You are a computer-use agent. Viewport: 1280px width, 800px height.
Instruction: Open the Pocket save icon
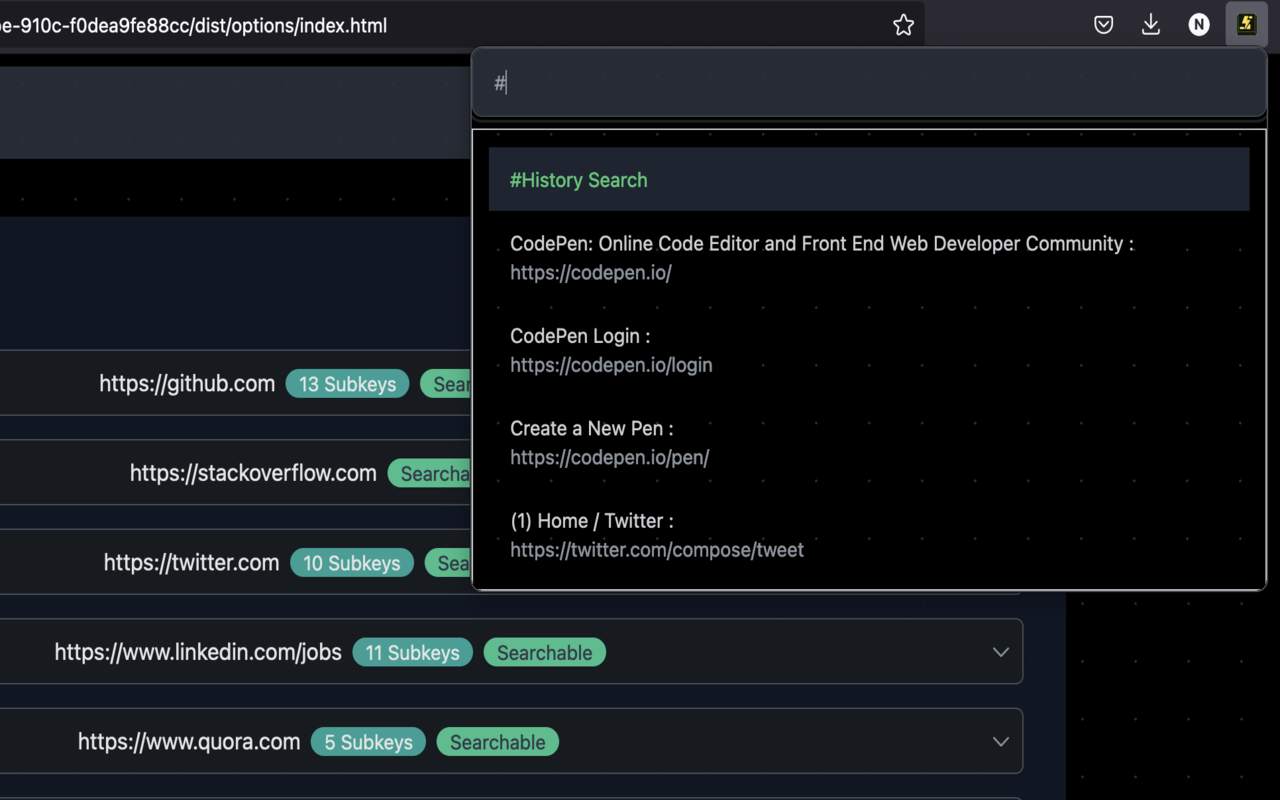[1103, 25]
